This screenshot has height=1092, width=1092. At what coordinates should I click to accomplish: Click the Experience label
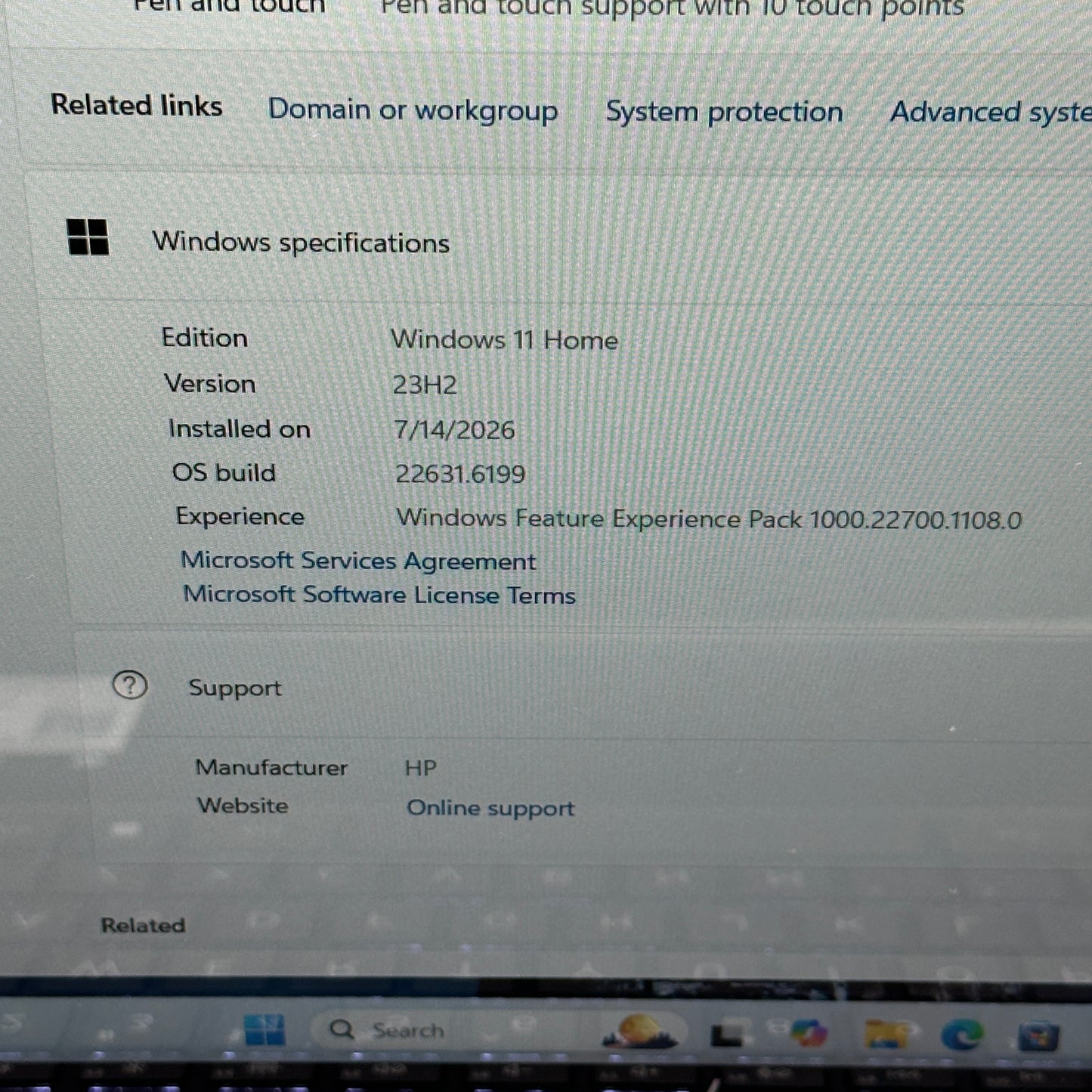point(240,517)
